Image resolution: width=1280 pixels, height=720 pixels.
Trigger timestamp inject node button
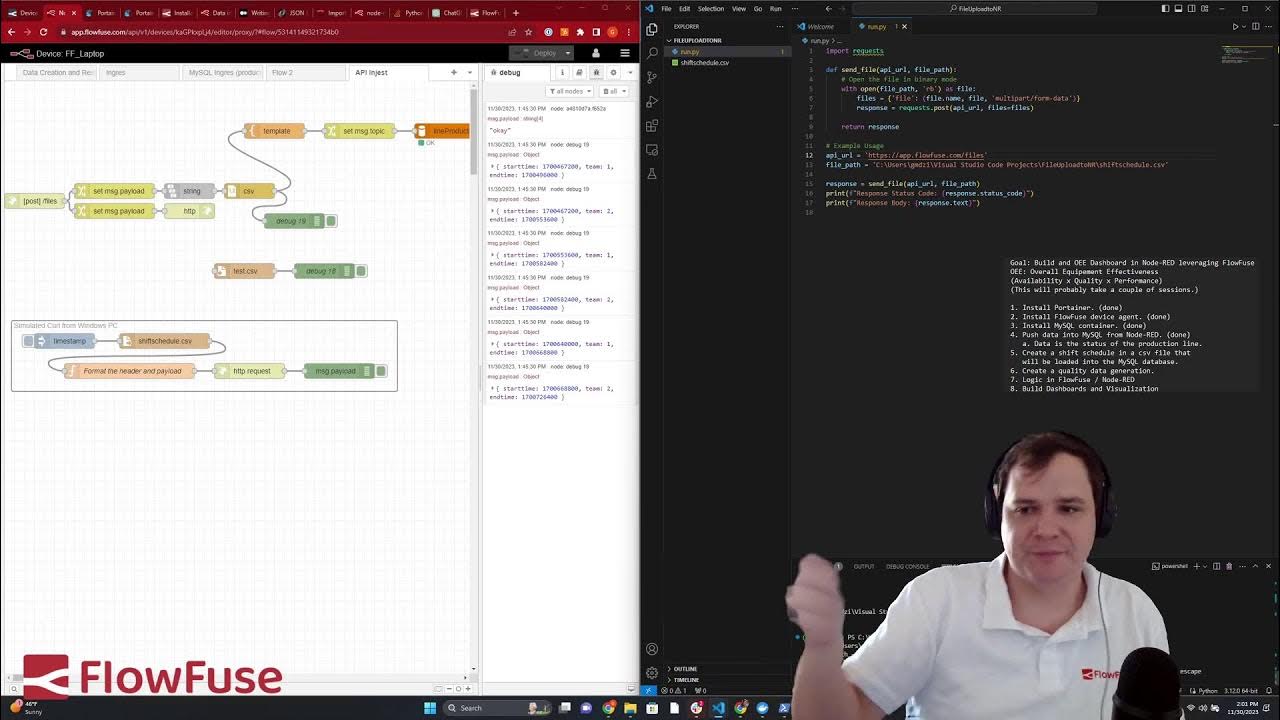coord(28,341)
